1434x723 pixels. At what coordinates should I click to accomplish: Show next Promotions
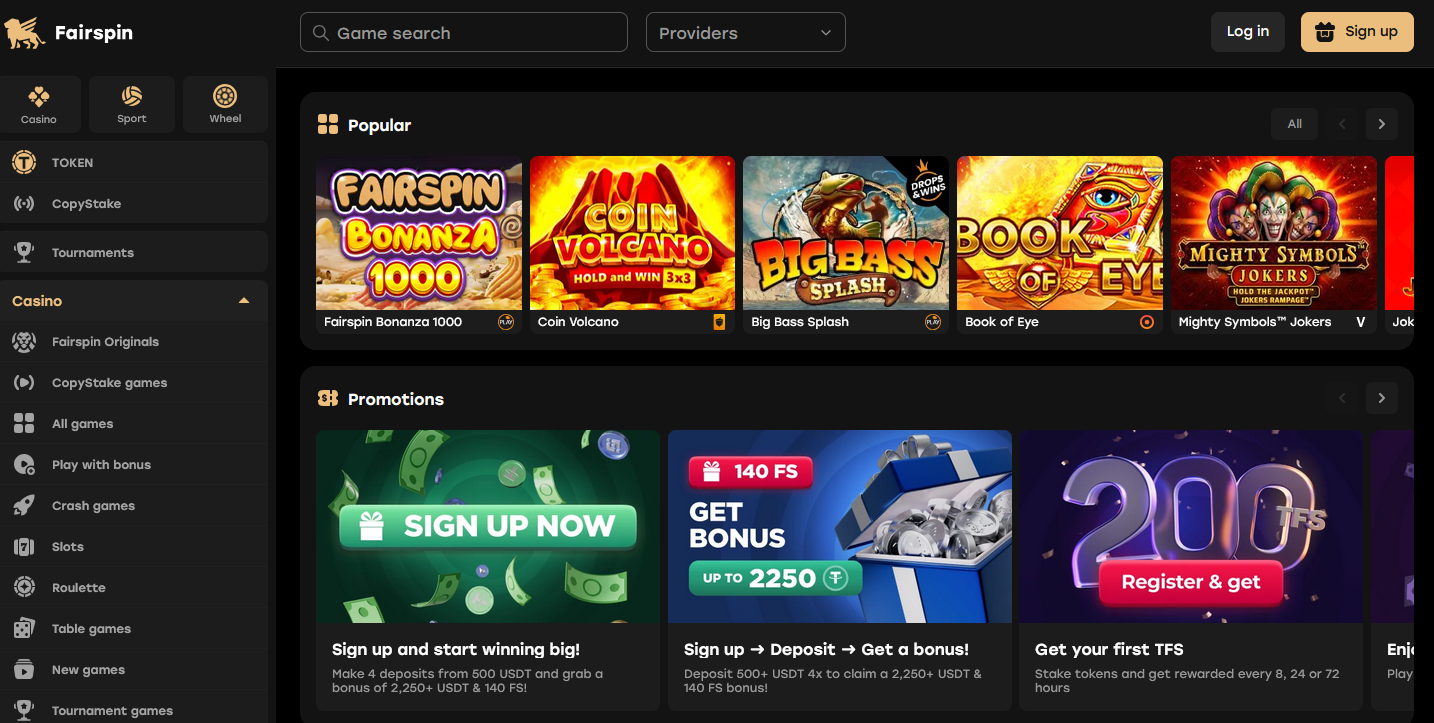click(1382, 398)
